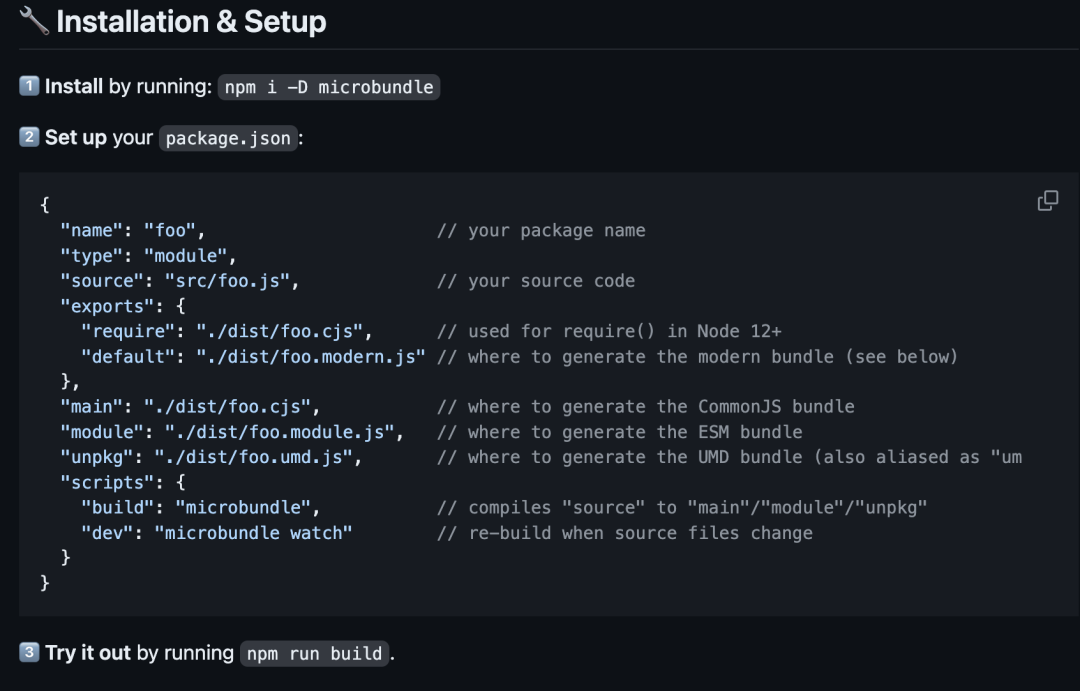The height and width of the screenshot is (691, 1080).
Task: Click the ./dist/foo.cjs require path
Action: [x=284, y=331]
